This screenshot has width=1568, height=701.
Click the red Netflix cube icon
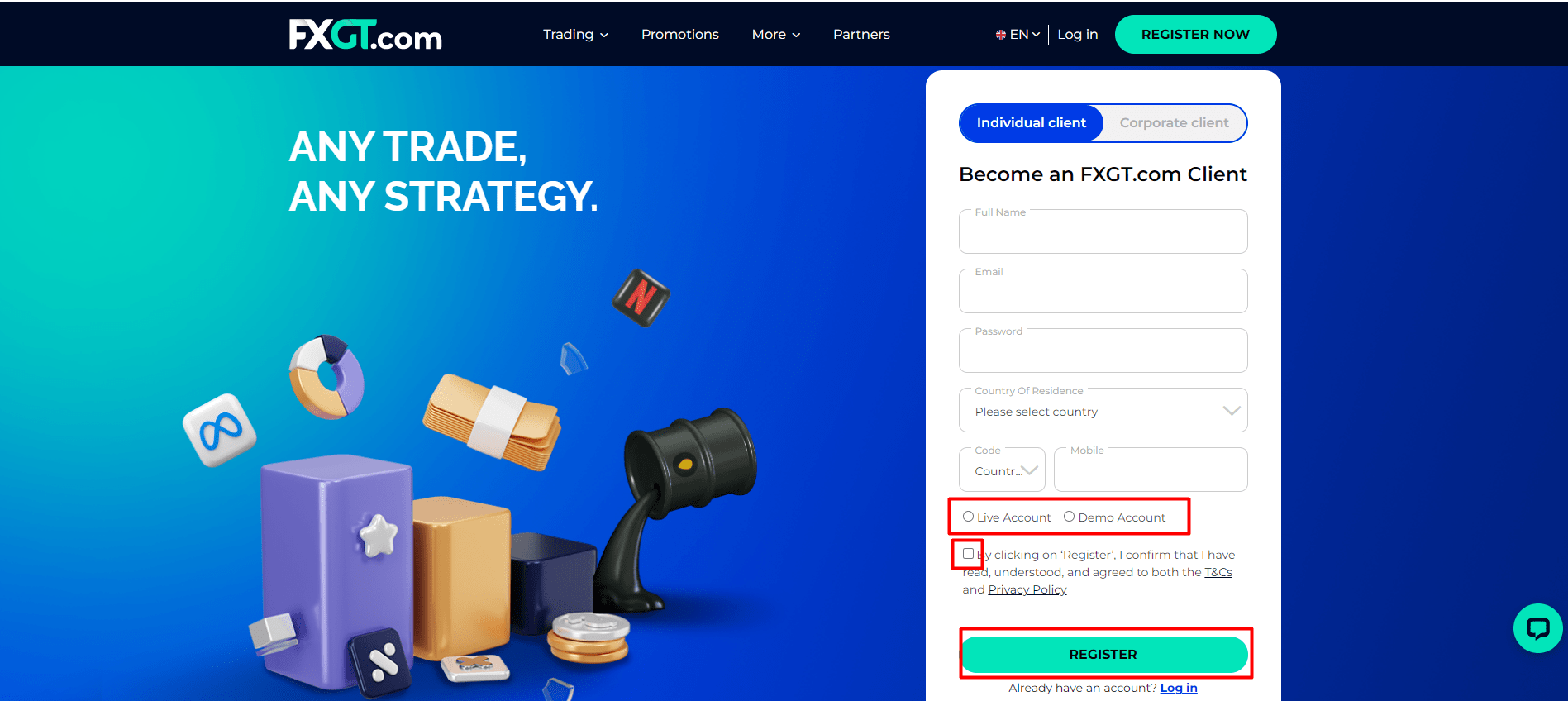641,298
